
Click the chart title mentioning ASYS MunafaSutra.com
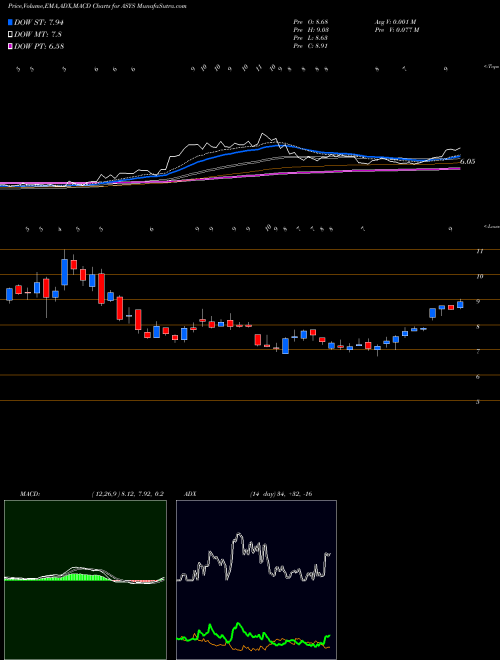point(97,6)
